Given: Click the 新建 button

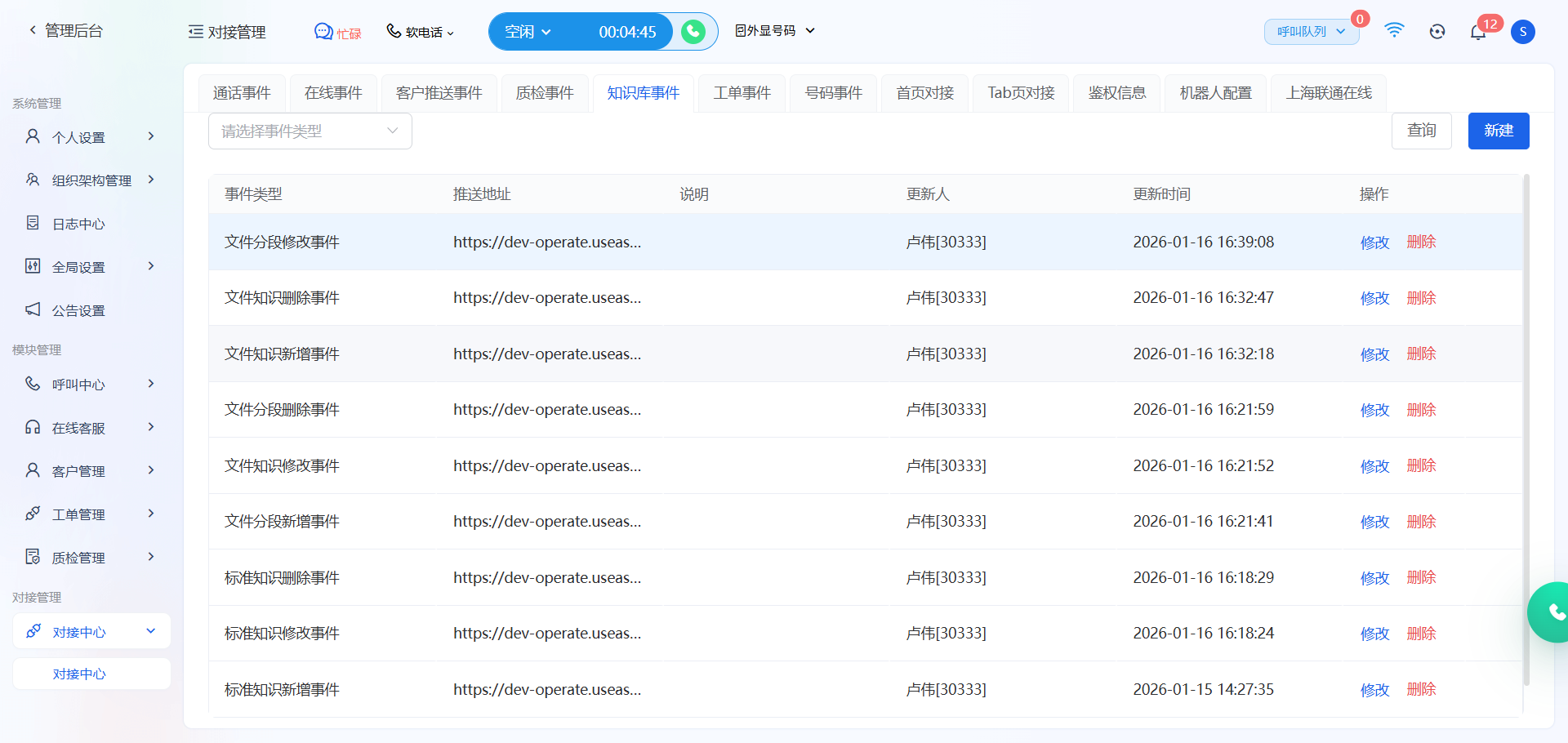Looking at the screenshot, I should click(x=1498, y=131).
